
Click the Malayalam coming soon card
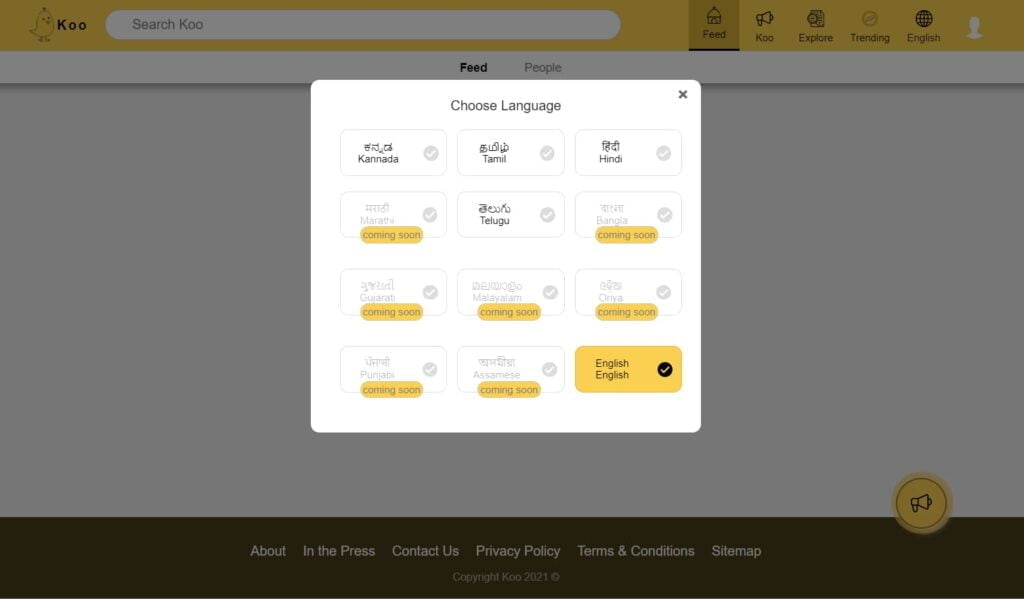511,293
